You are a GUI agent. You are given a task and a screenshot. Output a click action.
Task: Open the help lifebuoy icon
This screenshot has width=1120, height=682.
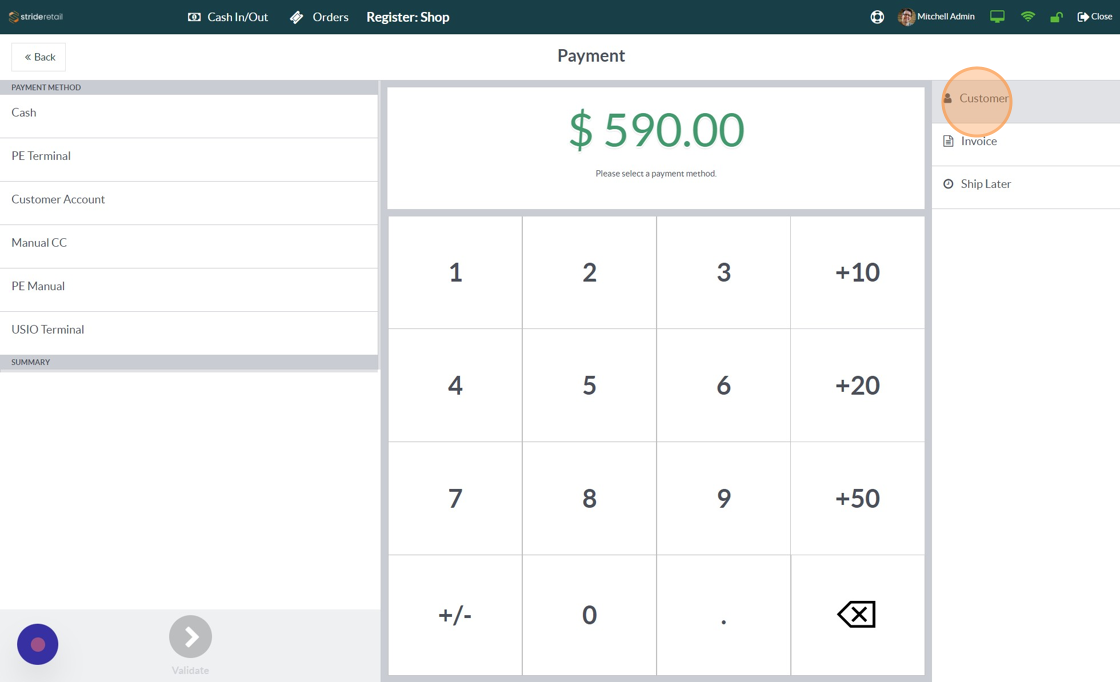click(x=877, y=17)
